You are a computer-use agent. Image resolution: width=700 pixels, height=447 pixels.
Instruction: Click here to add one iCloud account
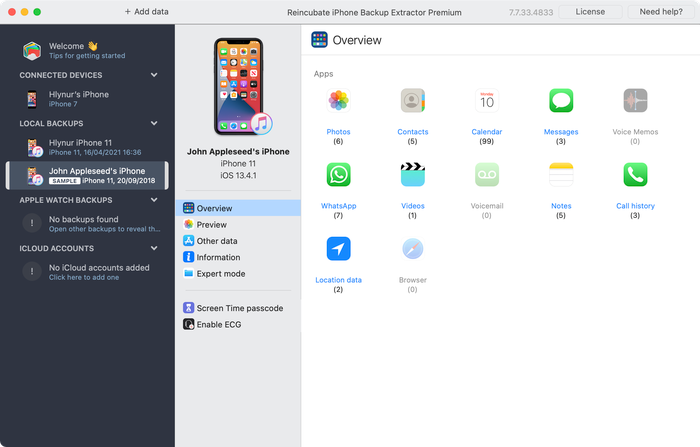[x=84, y=277]
